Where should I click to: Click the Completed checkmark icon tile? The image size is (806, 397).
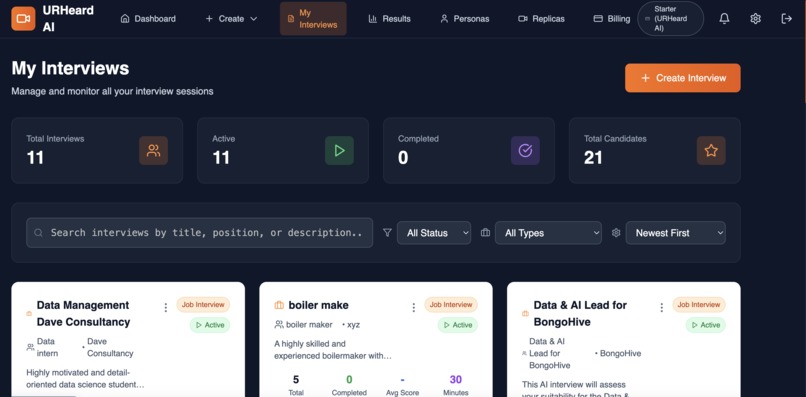(525, 151)
